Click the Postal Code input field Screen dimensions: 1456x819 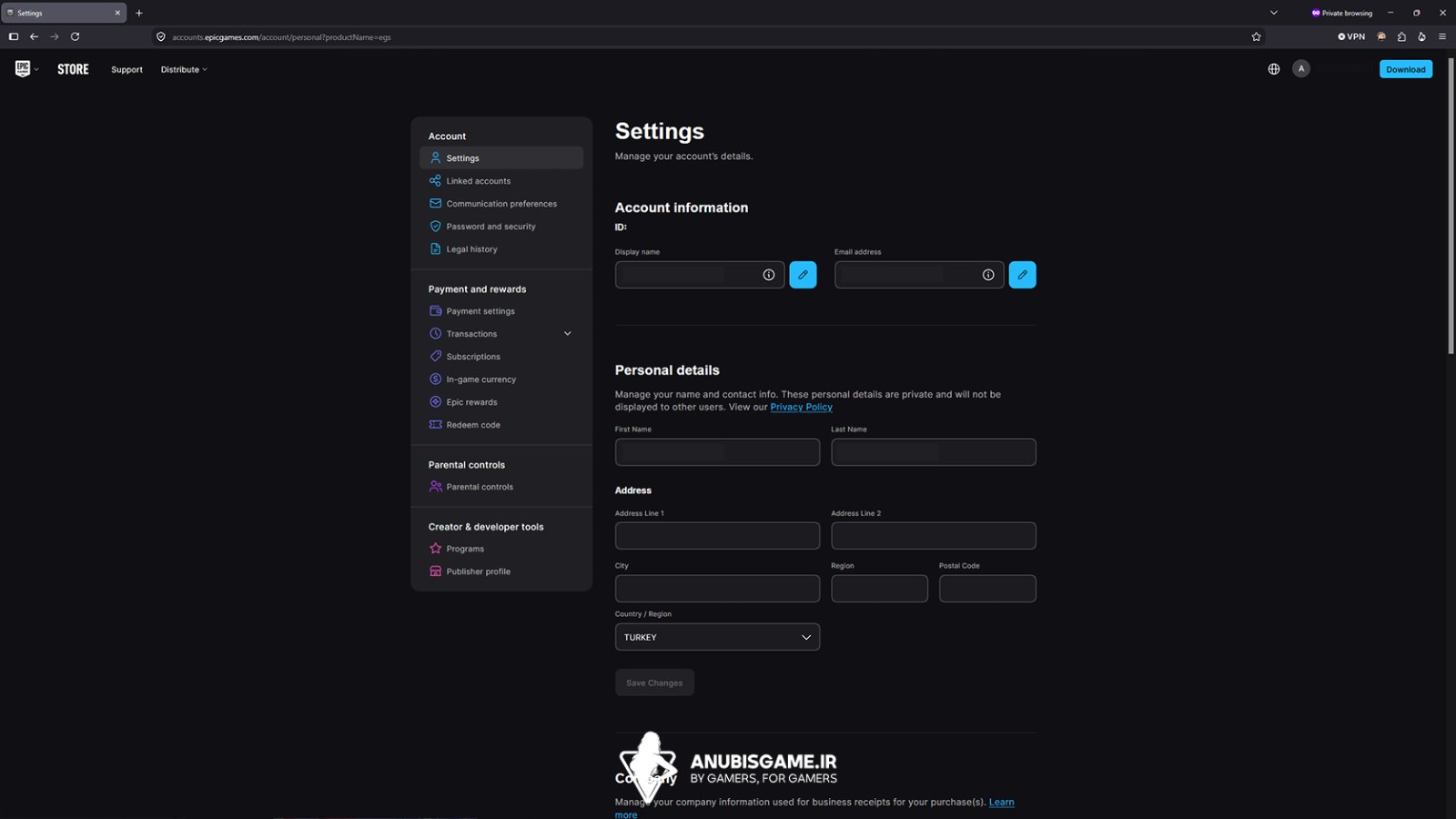coord(987,589)
